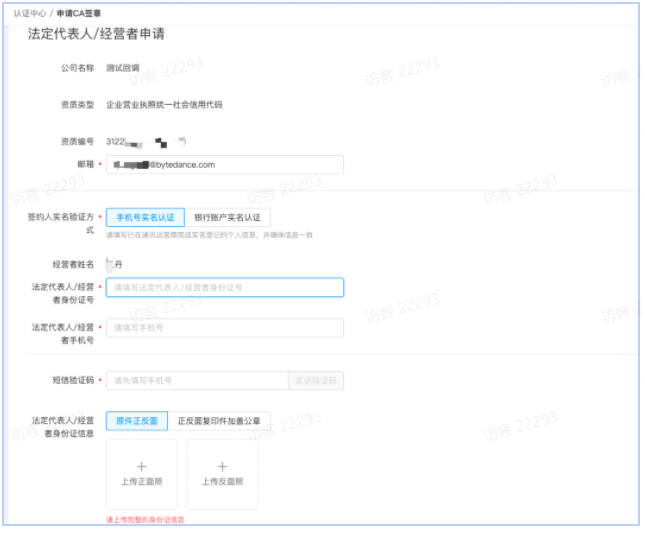Select 手机号实名认证 verification option
Viewport: 645px width, 534px height.
point(145,217)
